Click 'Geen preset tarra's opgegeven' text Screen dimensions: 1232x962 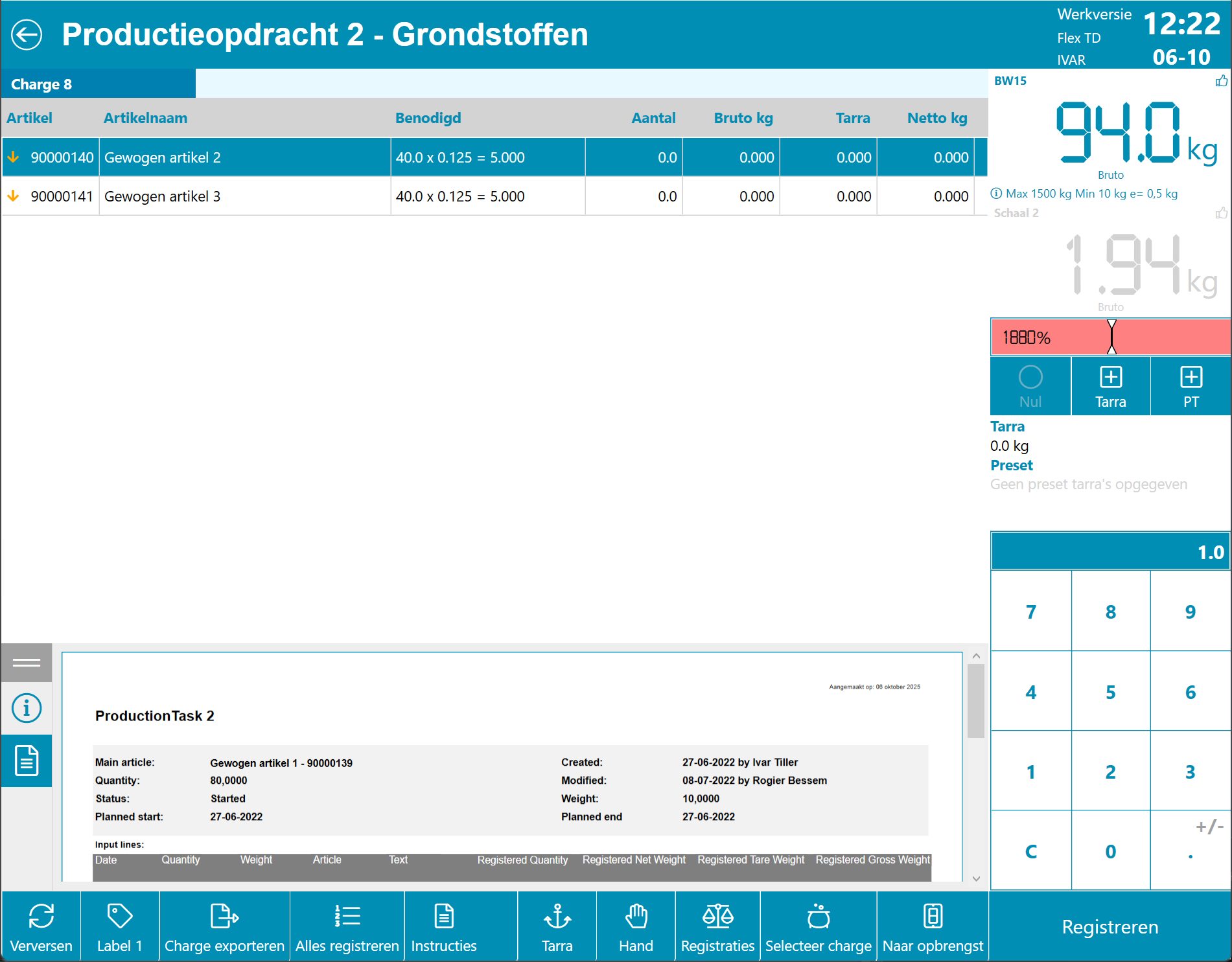click(1089, 485)
